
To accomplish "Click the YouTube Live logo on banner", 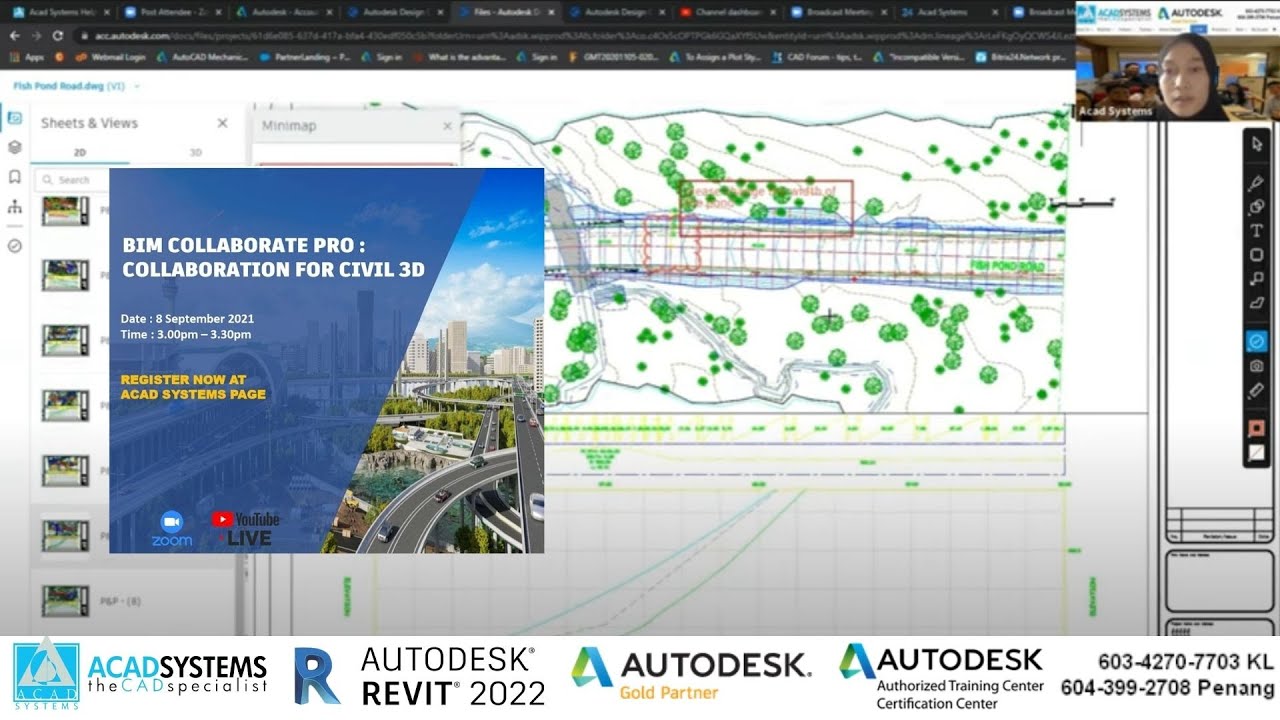I will pos(245,528).
